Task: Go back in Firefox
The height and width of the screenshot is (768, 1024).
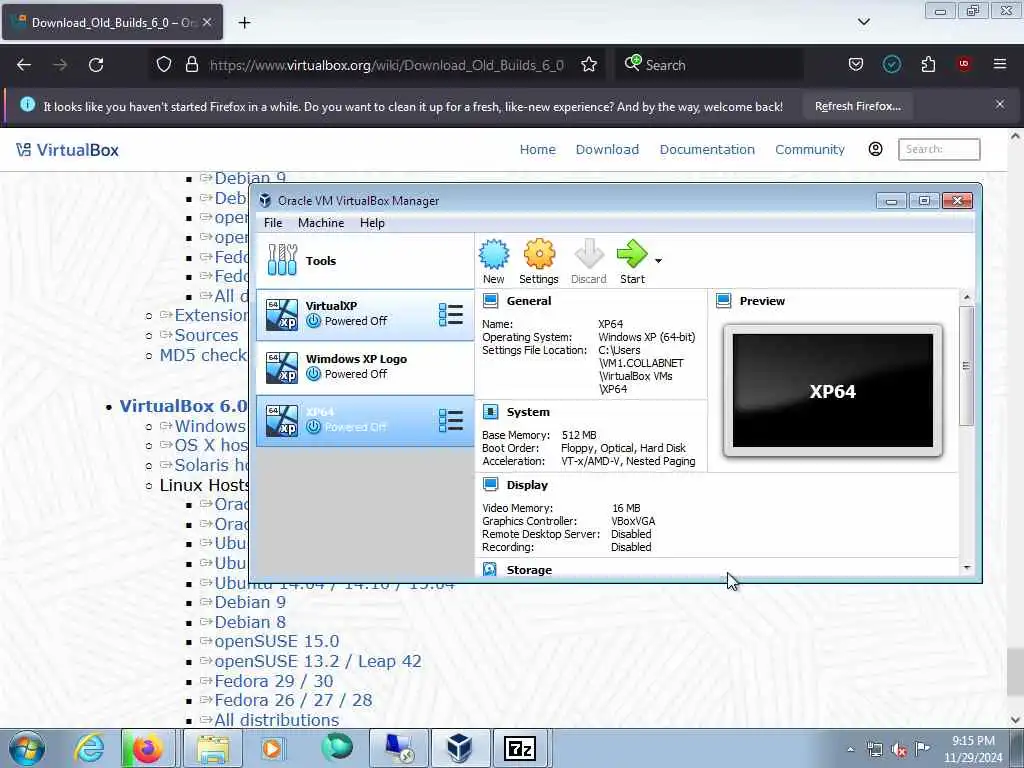Action: 24,65
